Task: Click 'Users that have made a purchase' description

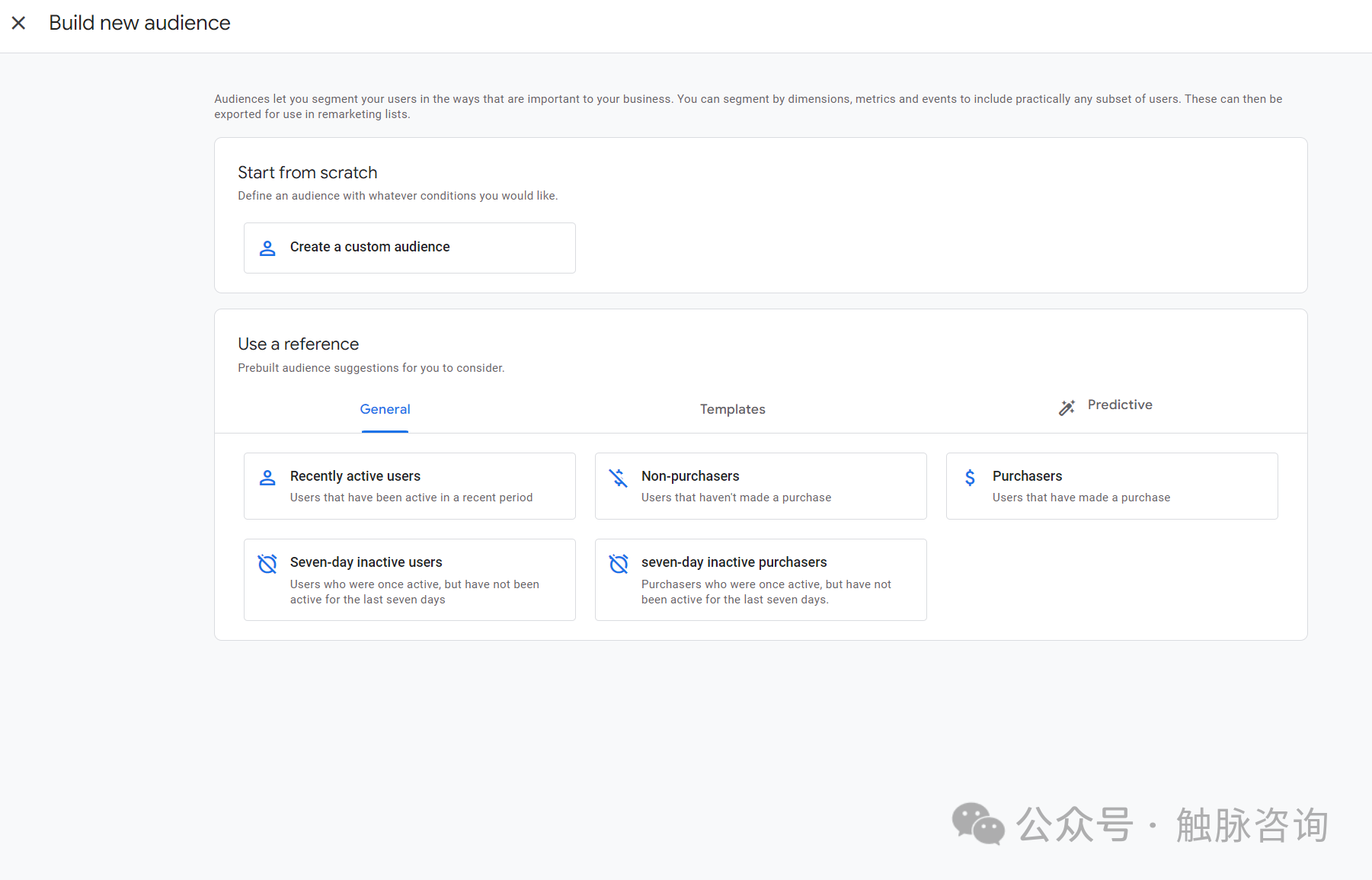Action: tap(1081, 498)
